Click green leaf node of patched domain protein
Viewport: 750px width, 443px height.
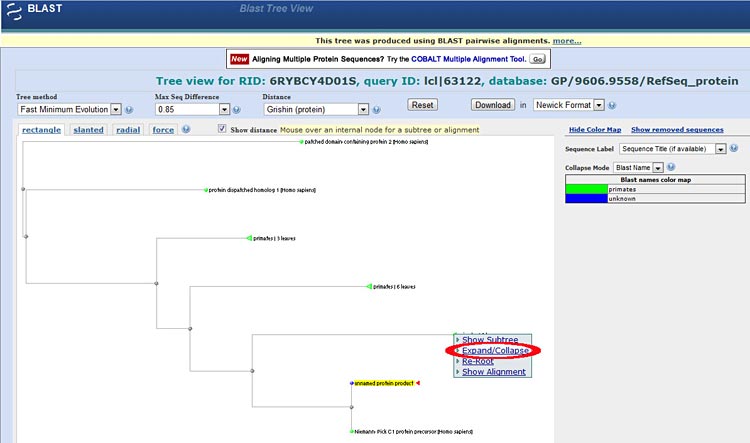(x=301, y=142)
